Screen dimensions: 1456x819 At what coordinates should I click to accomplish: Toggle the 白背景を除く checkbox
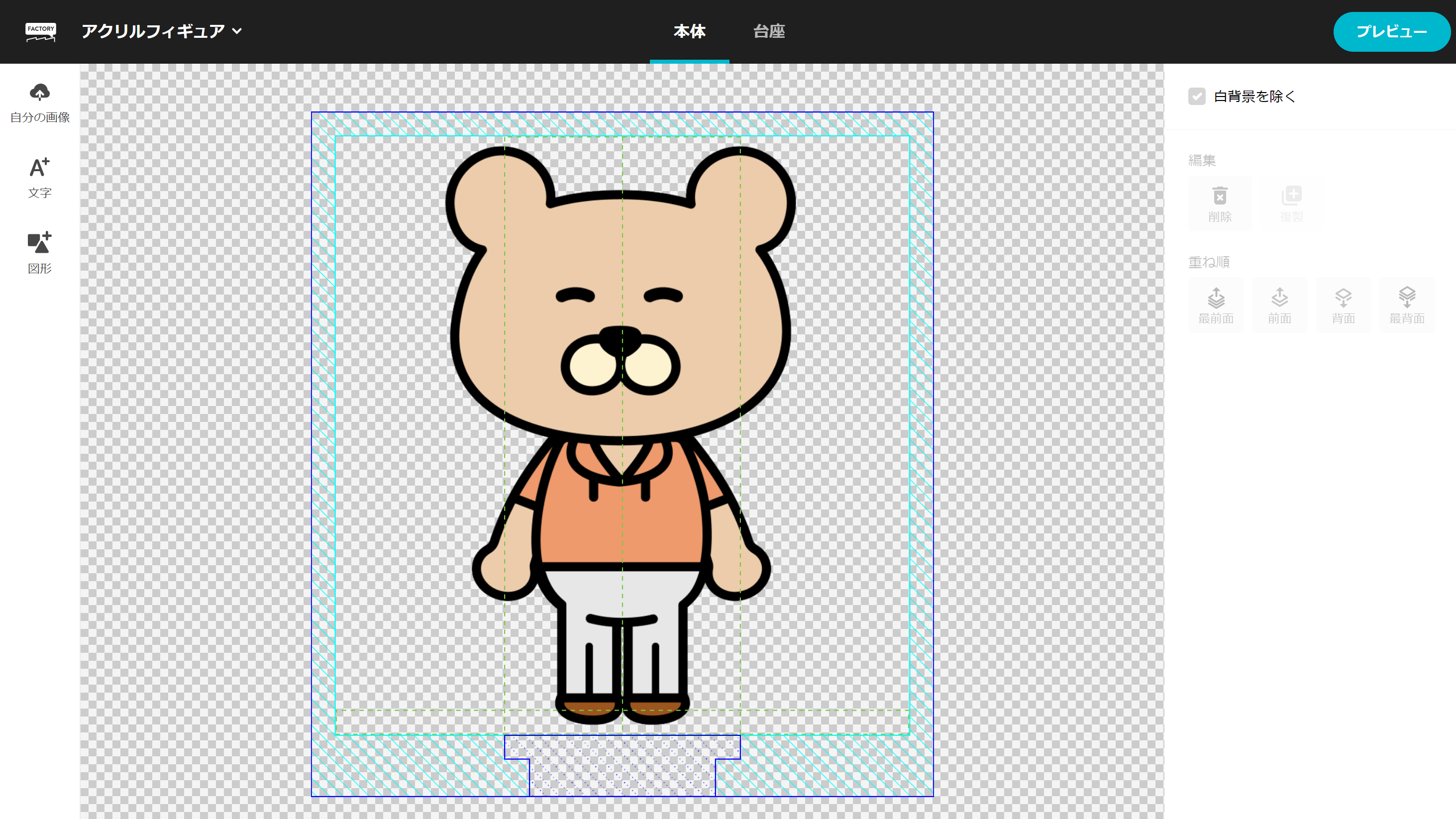(x=1197, y=96)
